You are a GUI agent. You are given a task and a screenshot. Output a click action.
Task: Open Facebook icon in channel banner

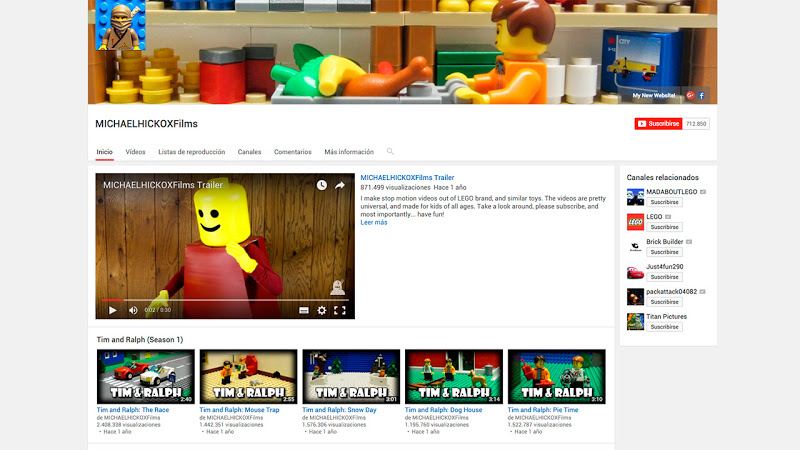(x=702, y=95)
